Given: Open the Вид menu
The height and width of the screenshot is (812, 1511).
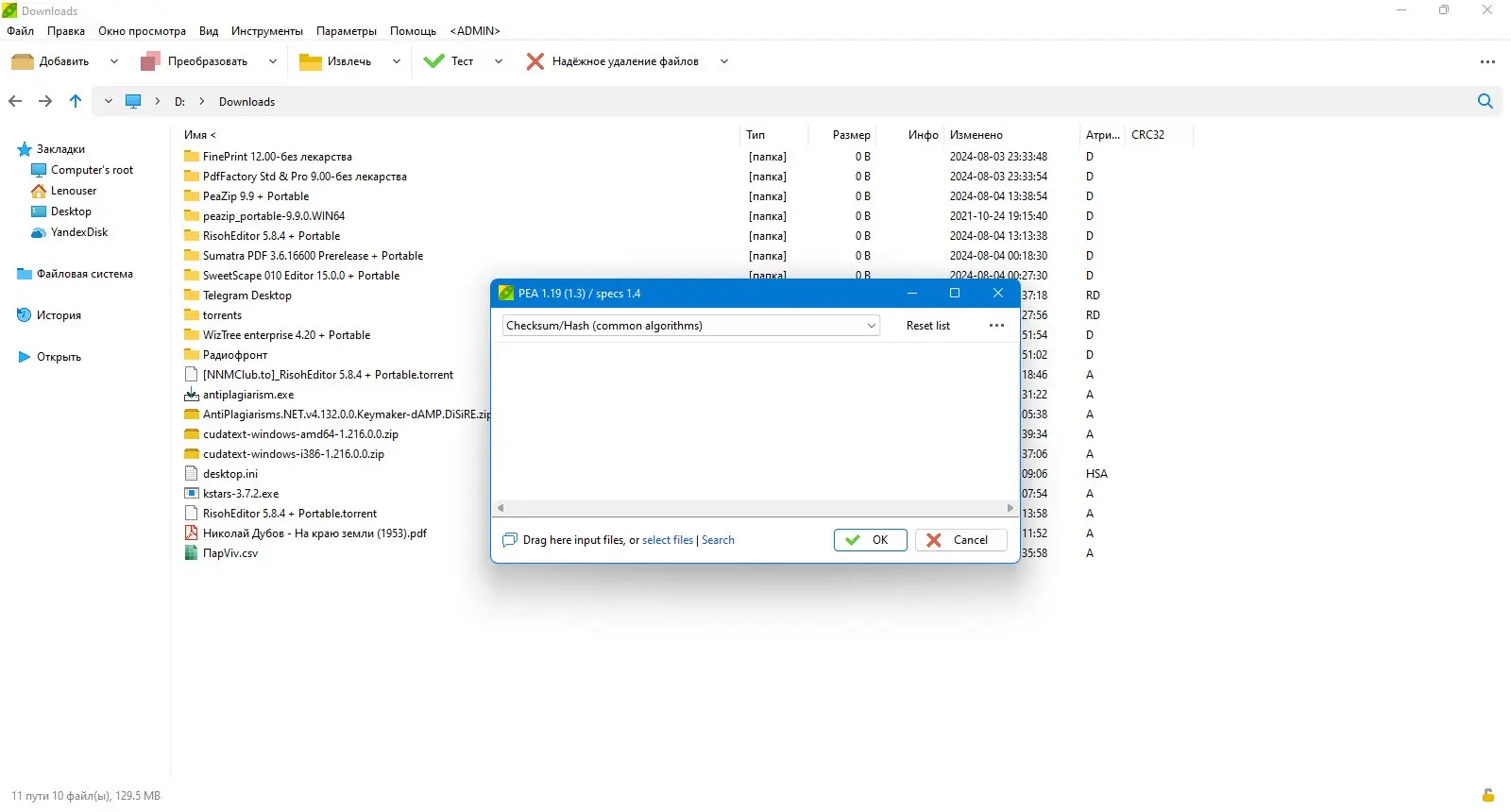Looking at the screenshot, I should tap(209, 31).
